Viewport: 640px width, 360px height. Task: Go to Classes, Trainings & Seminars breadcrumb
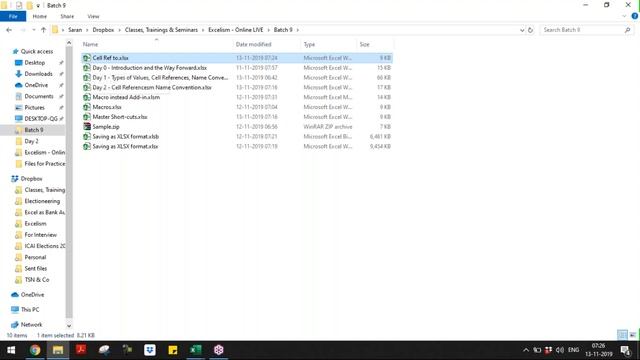point(161,30)
